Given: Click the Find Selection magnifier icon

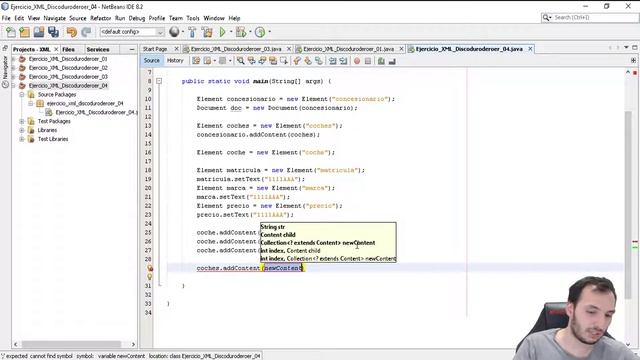Looking at the screenshot, I should tap(241, 61).
